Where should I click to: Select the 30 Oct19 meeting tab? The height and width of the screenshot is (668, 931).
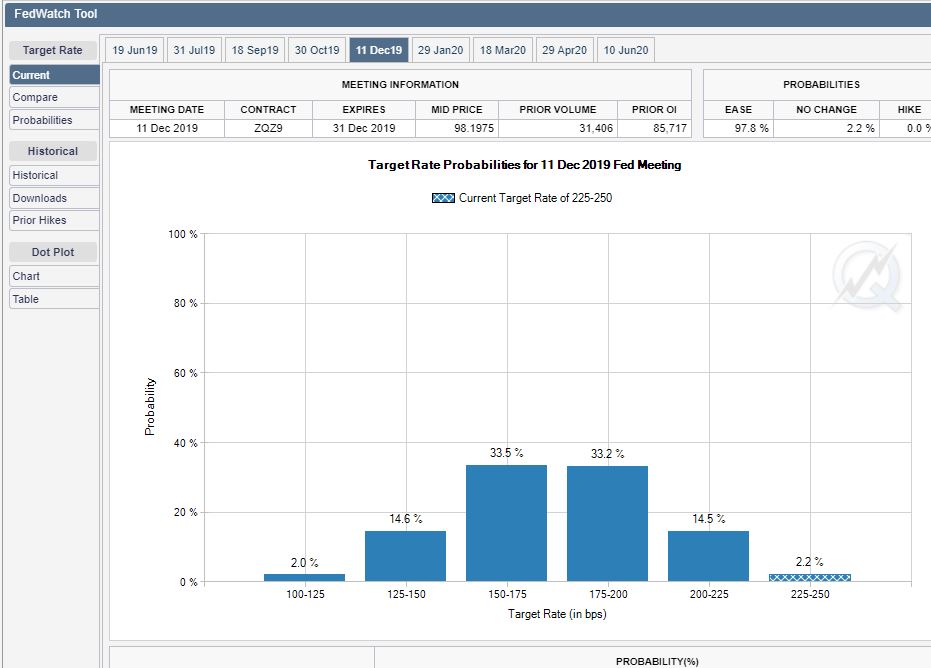pos(317,50)
